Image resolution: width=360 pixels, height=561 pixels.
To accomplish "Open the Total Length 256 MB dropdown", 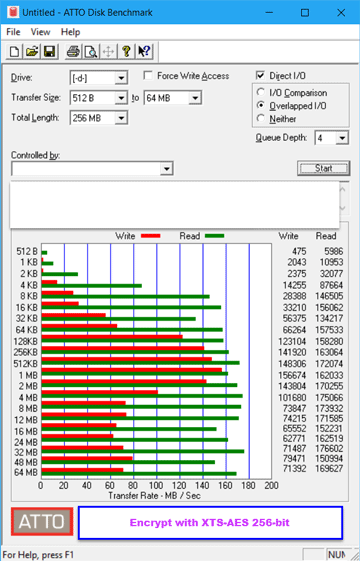I will [x=121, y=118].
